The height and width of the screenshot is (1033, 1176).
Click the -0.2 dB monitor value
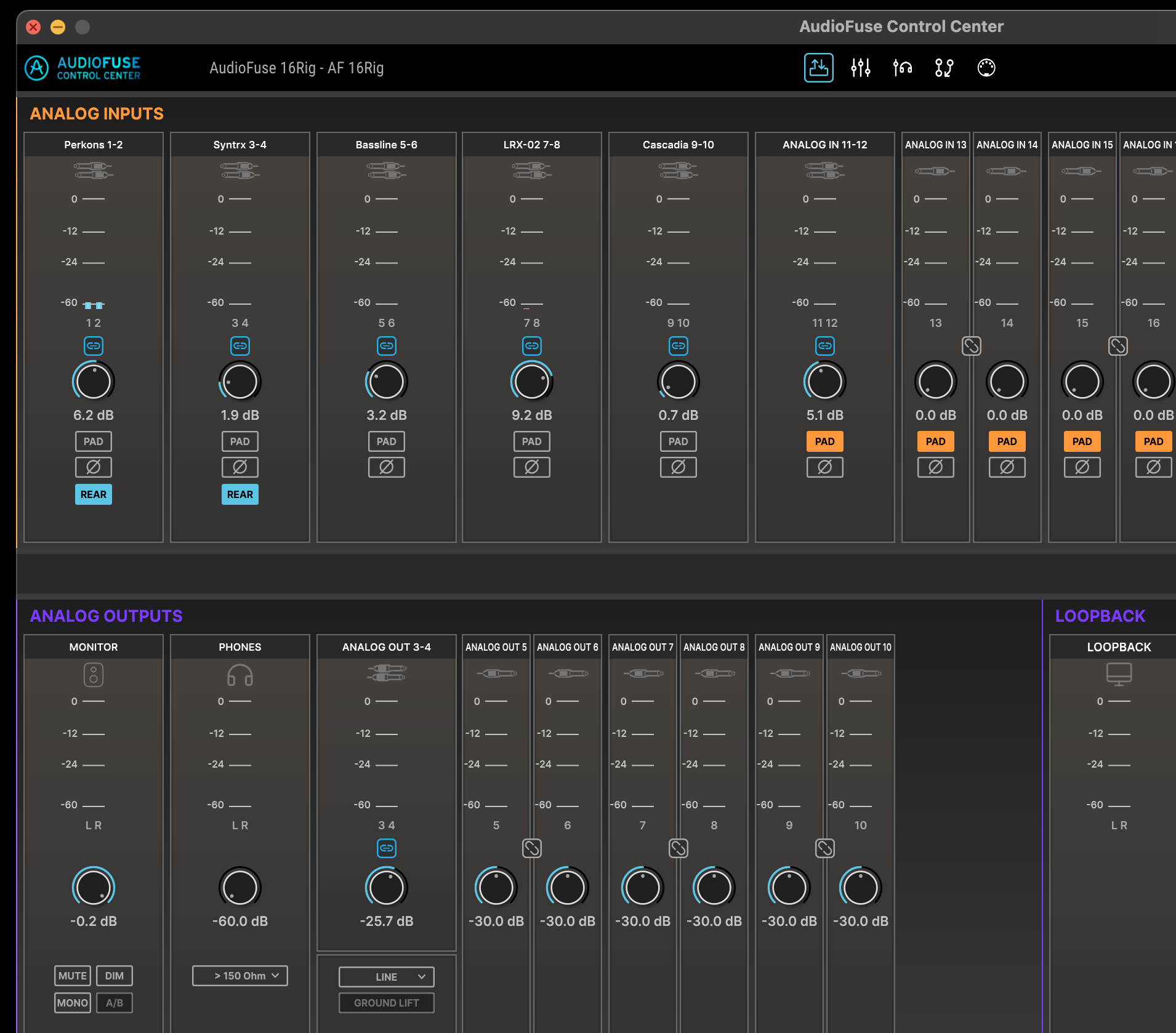pos(94,921)
